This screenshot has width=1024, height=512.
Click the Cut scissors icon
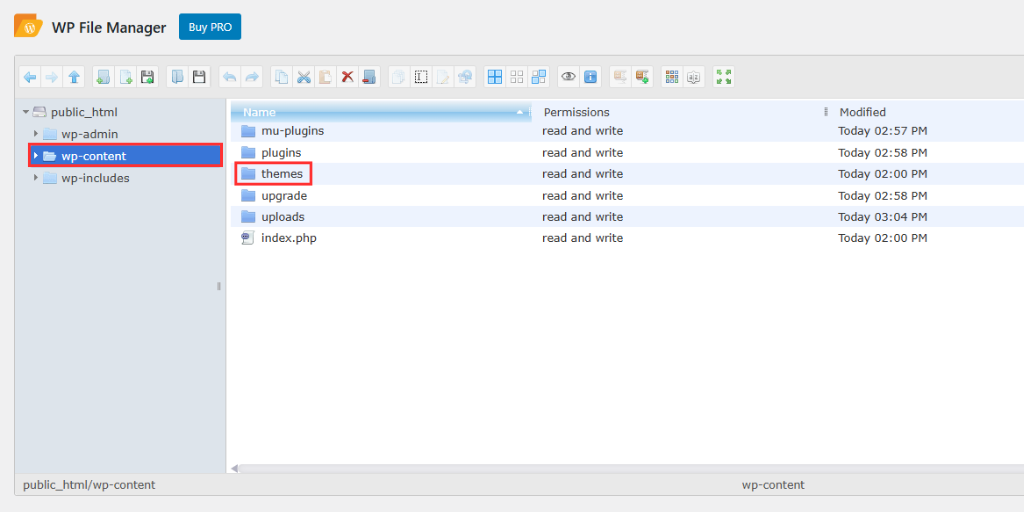point(304,77)
